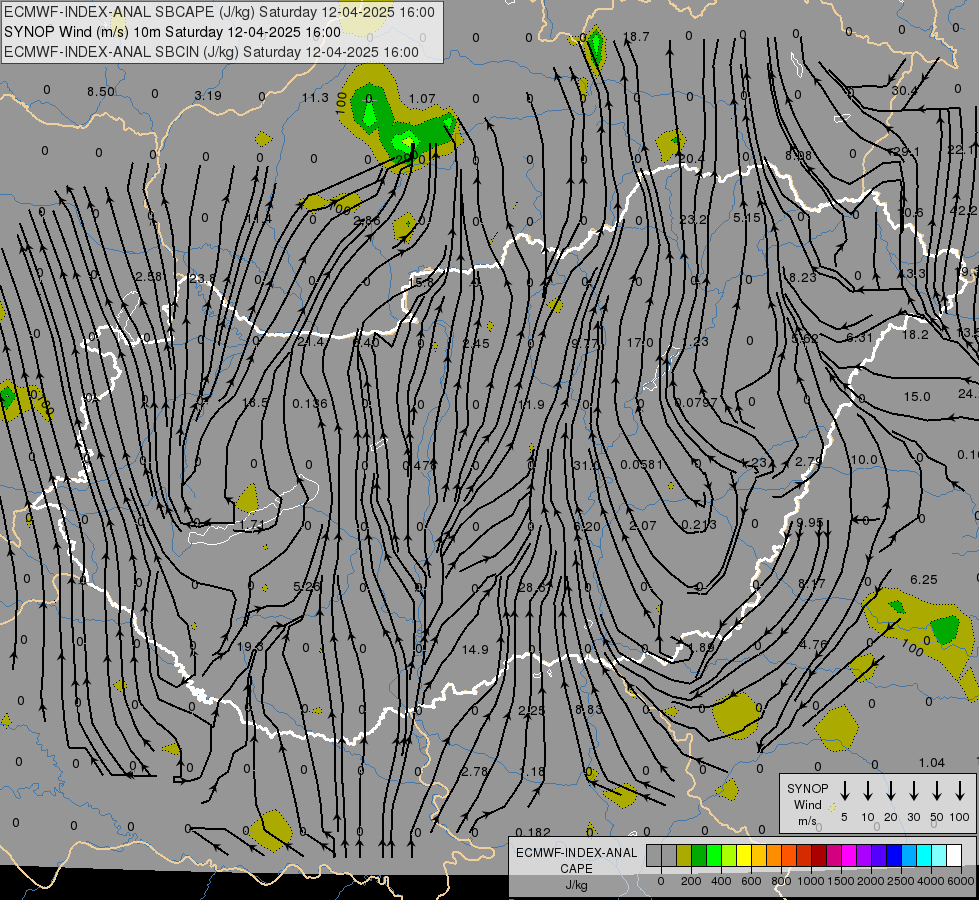This screenshot has width=979, height=900.
Task: Click map value 4.76
Action: tap(812, 644)
